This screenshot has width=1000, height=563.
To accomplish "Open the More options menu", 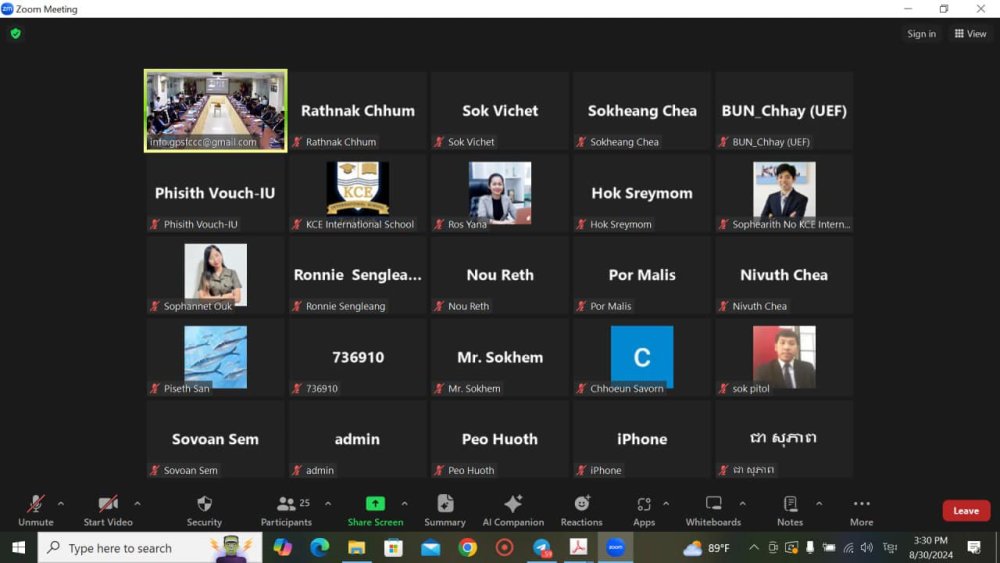I will 861,509.
